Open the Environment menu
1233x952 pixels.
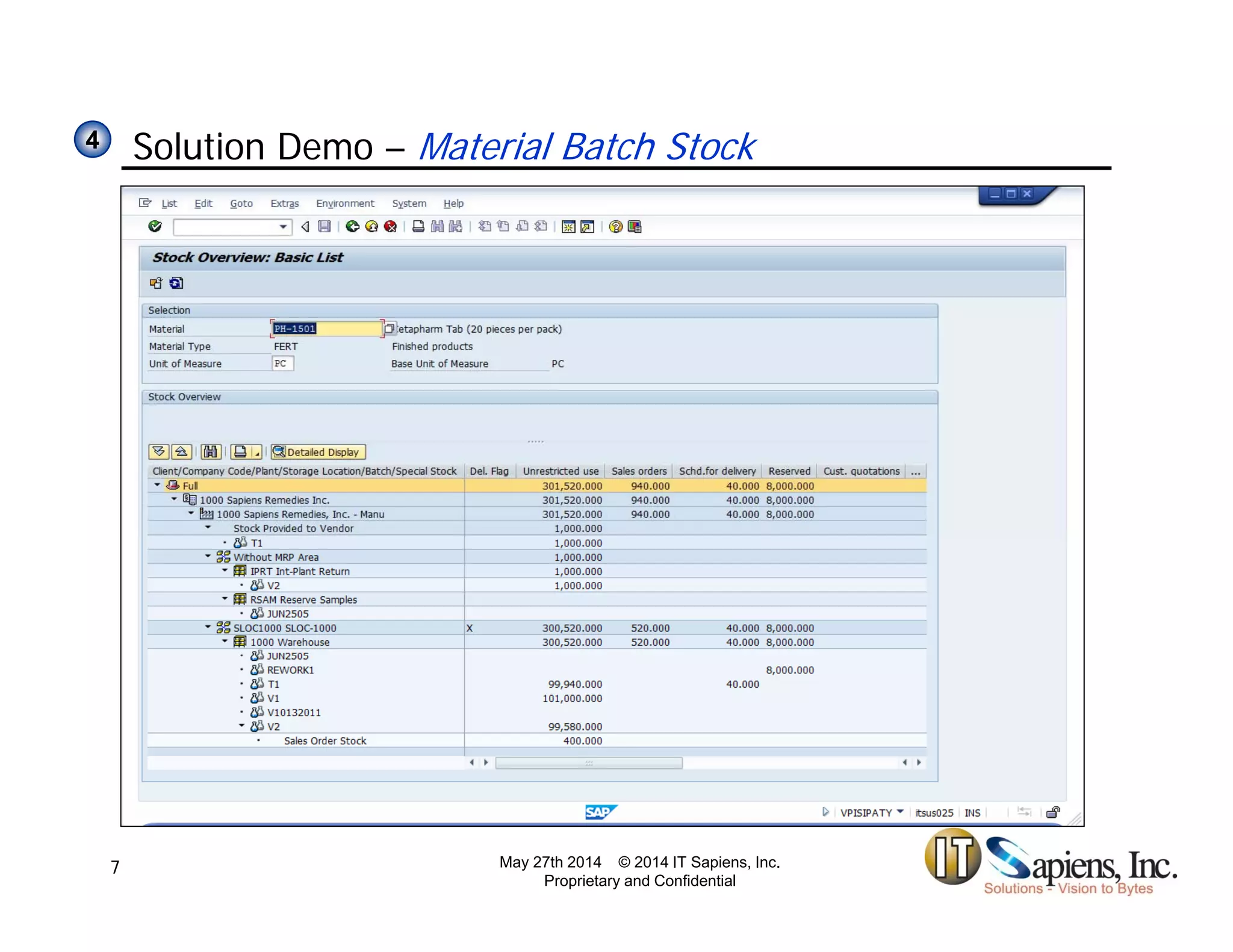tap(345, 203)
